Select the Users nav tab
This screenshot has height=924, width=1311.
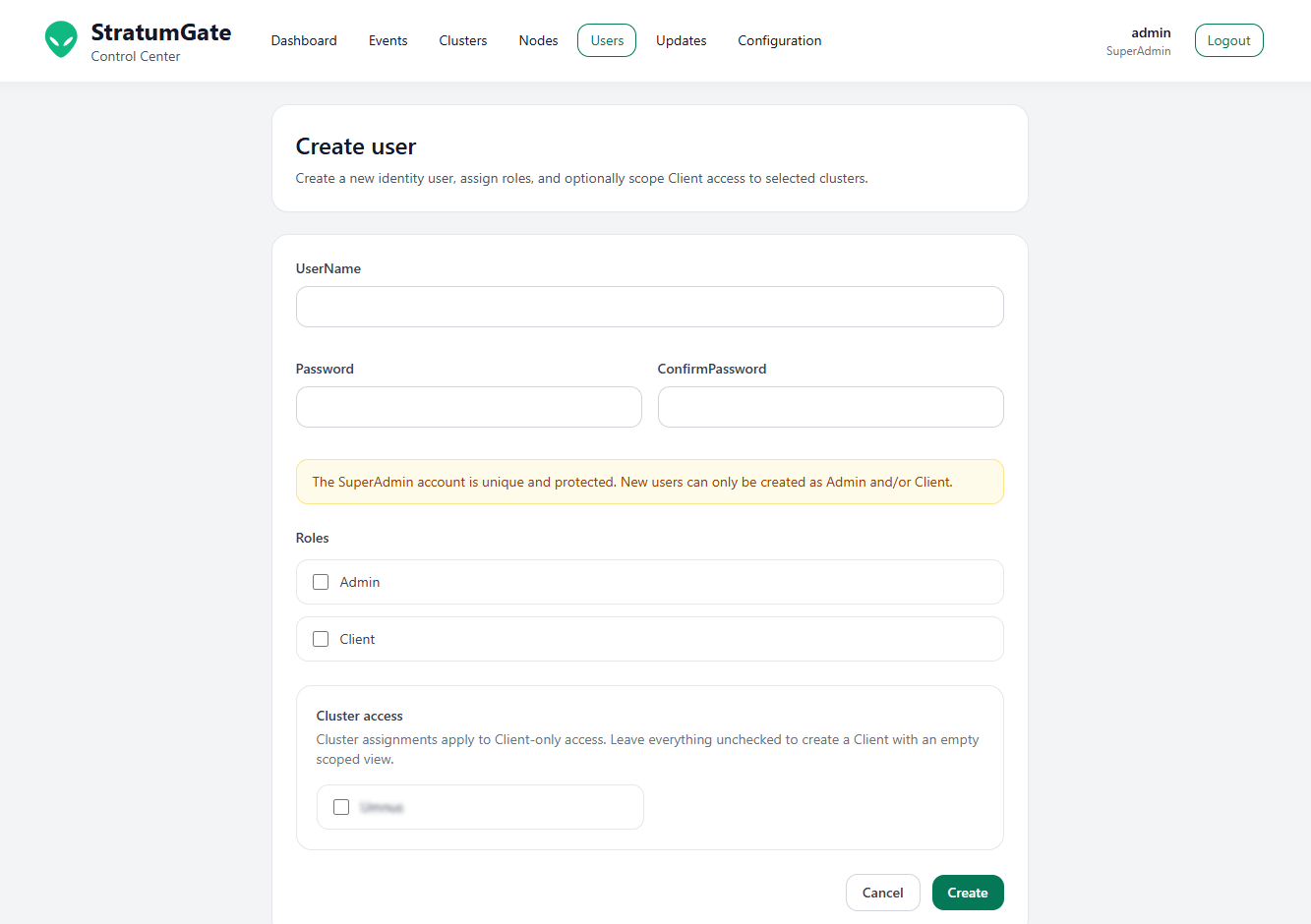coord(607,40)
